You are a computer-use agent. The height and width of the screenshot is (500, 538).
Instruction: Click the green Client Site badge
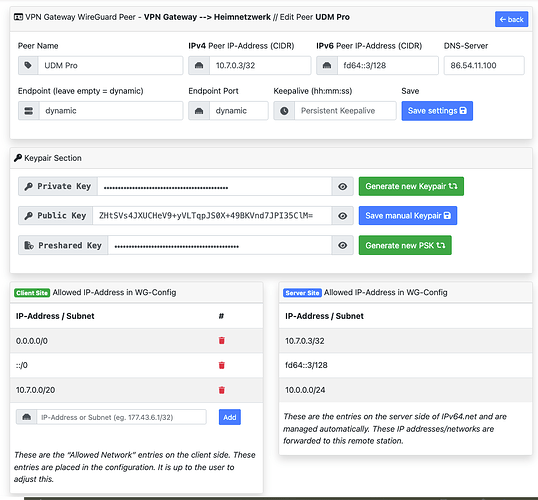[32, 293]
